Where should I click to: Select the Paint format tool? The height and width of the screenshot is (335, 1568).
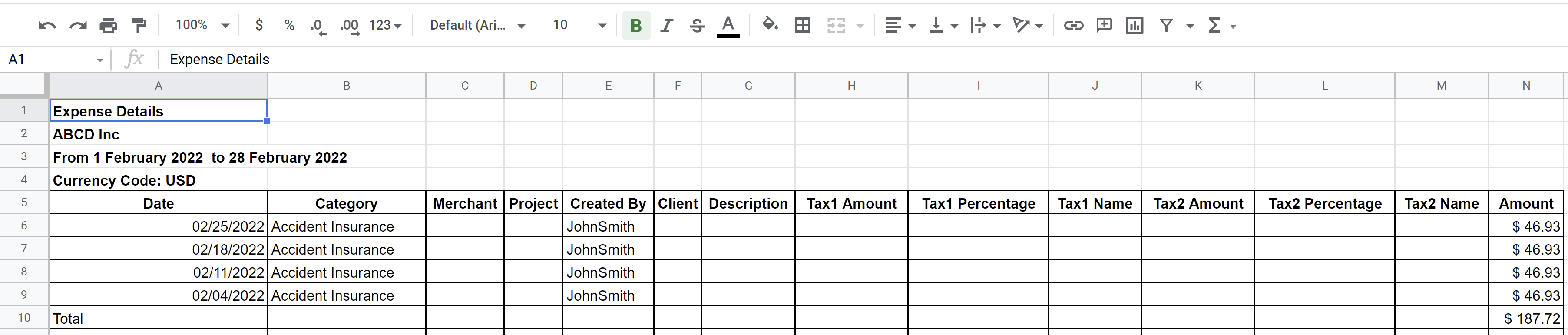pyautogui.click(x=139, y=26)
